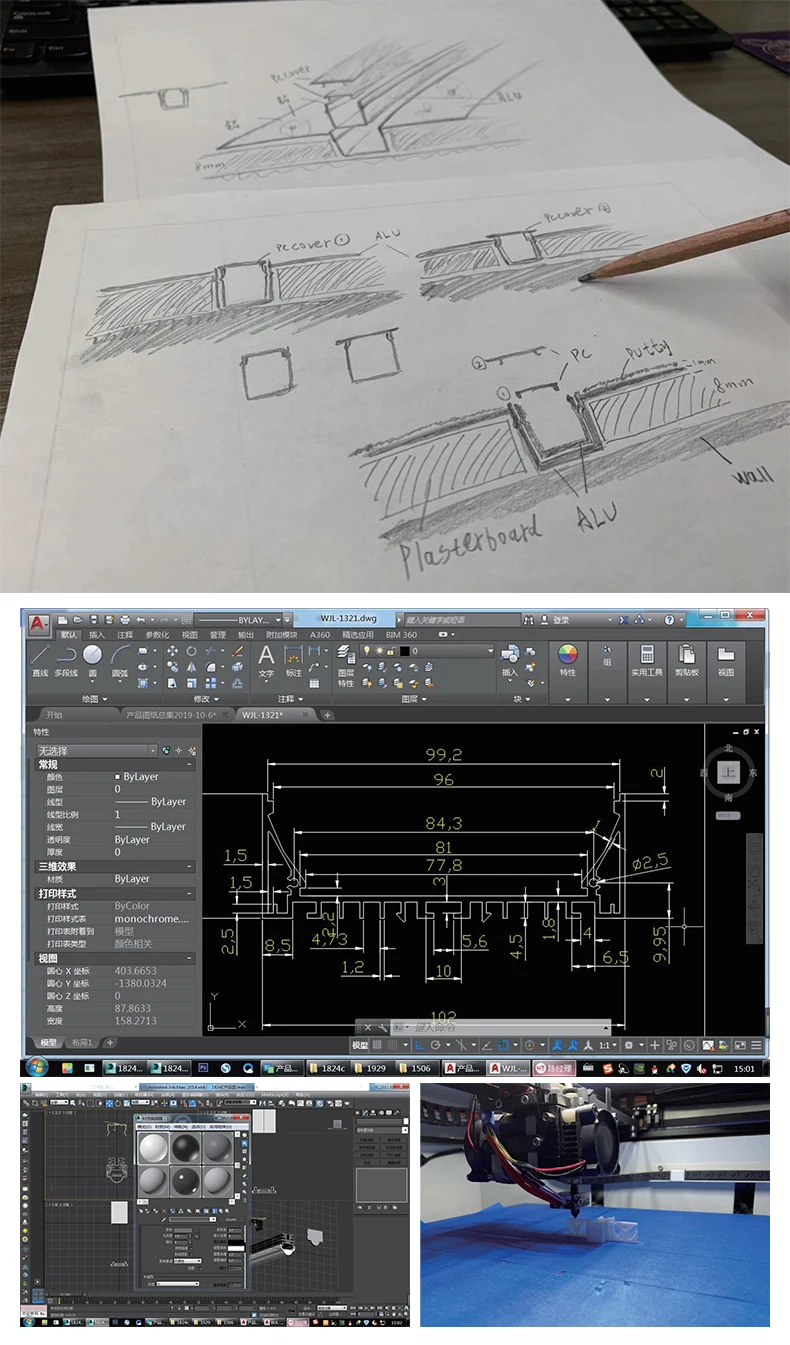Select the Line (直线) drawing tool
The width and height of the screenshot is (790, 1345).
[39, 659]
